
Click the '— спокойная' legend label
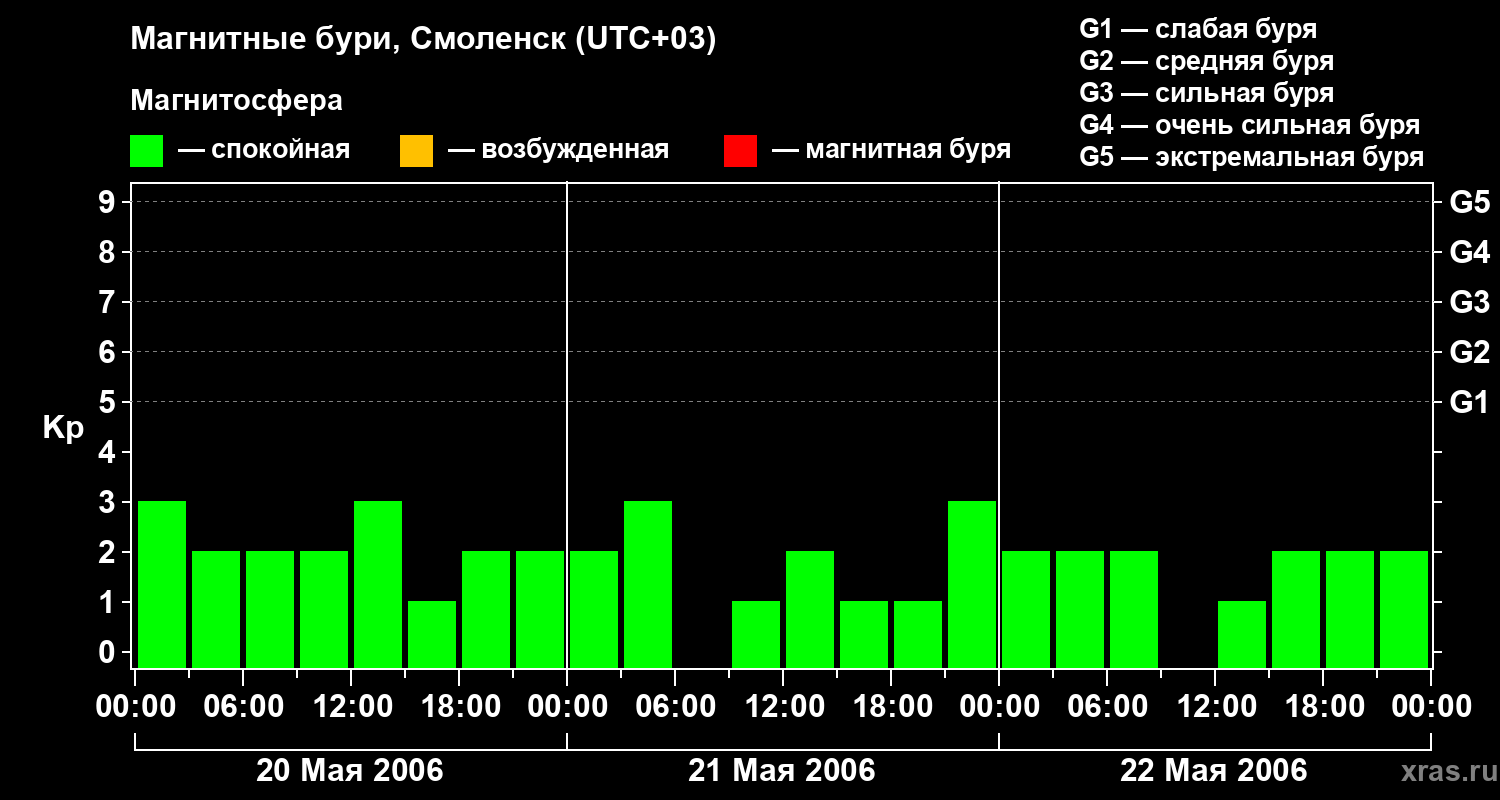(x=264, y=150)
